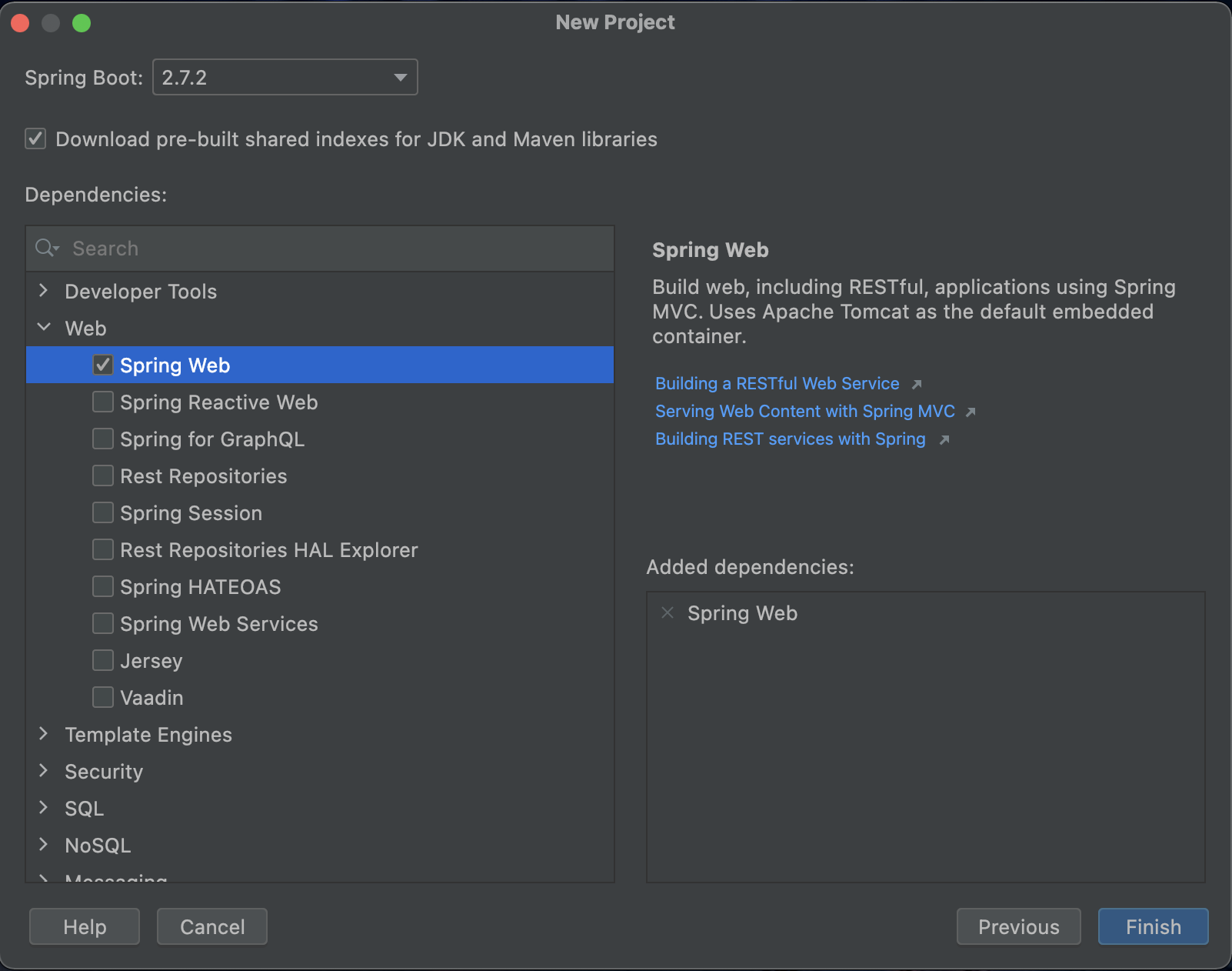Enable the Spring Reactive Web checkbox
The height and width of the screenshot is (971, 1232).
click(x=103, y=402)
